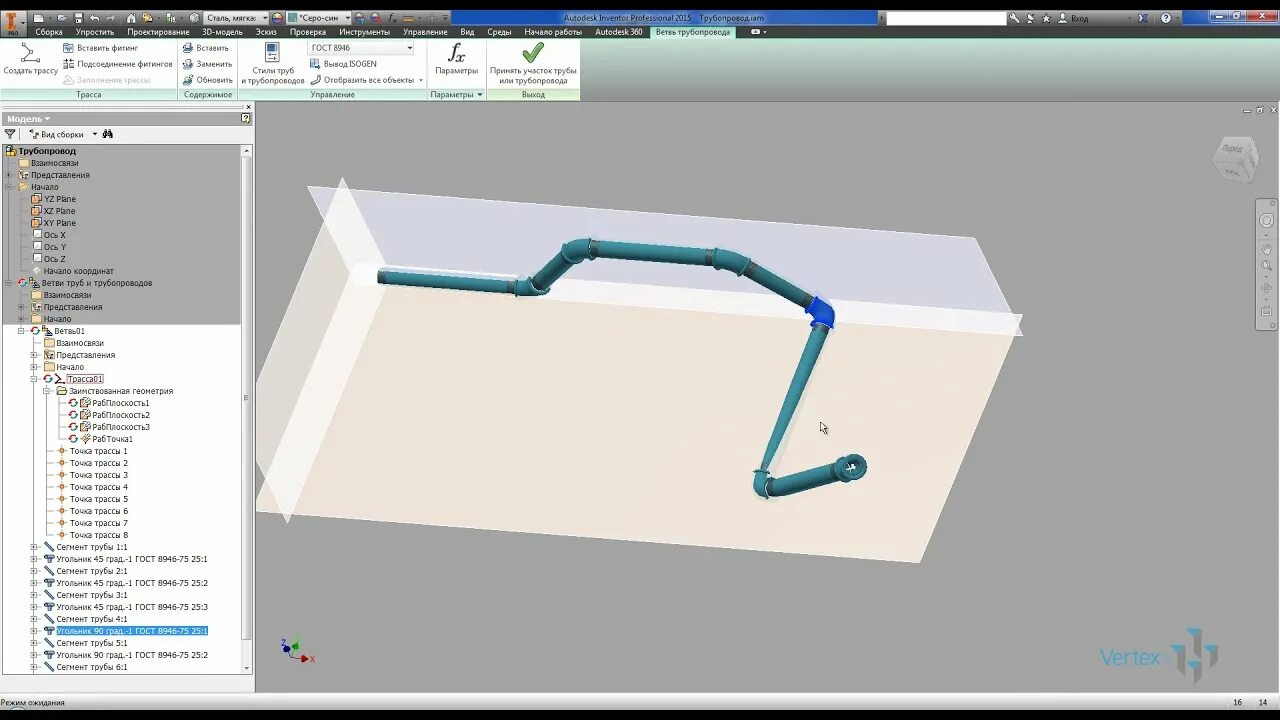This screenshot has height=720, width=1280.
Task: Click Вывод ISOGEN command
Action: coord(343,64)
